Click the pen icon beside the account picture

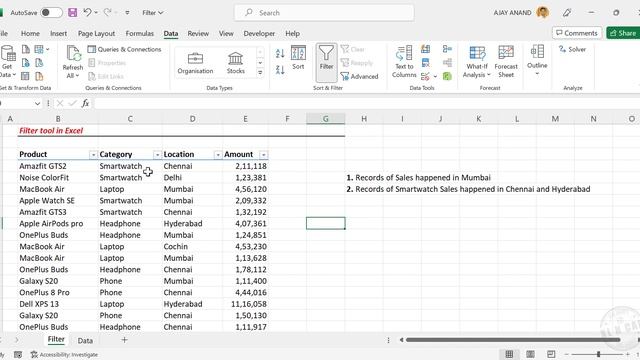(567, 13)
